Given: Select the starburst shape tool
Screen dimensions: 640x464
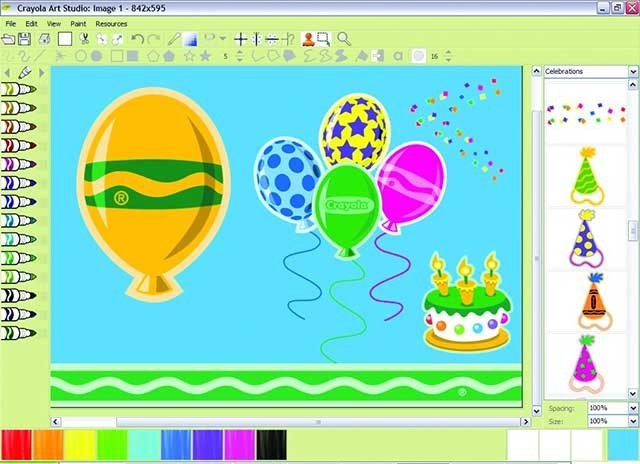Looking at the screenshot, I should pyautogui.click(x=60, y=56).
